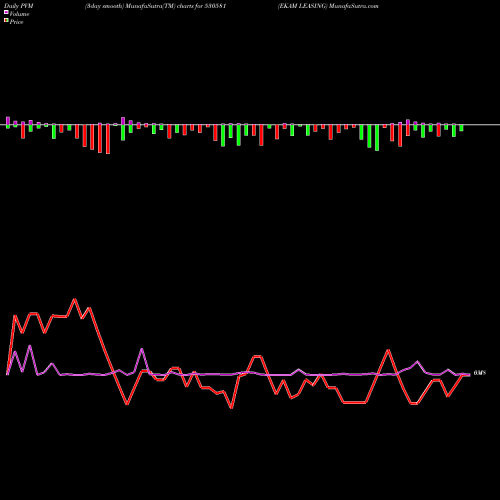Click the '(EKAM LEASING) MunafaSutra.com' header text
The image size is (500, 500).
328,6
